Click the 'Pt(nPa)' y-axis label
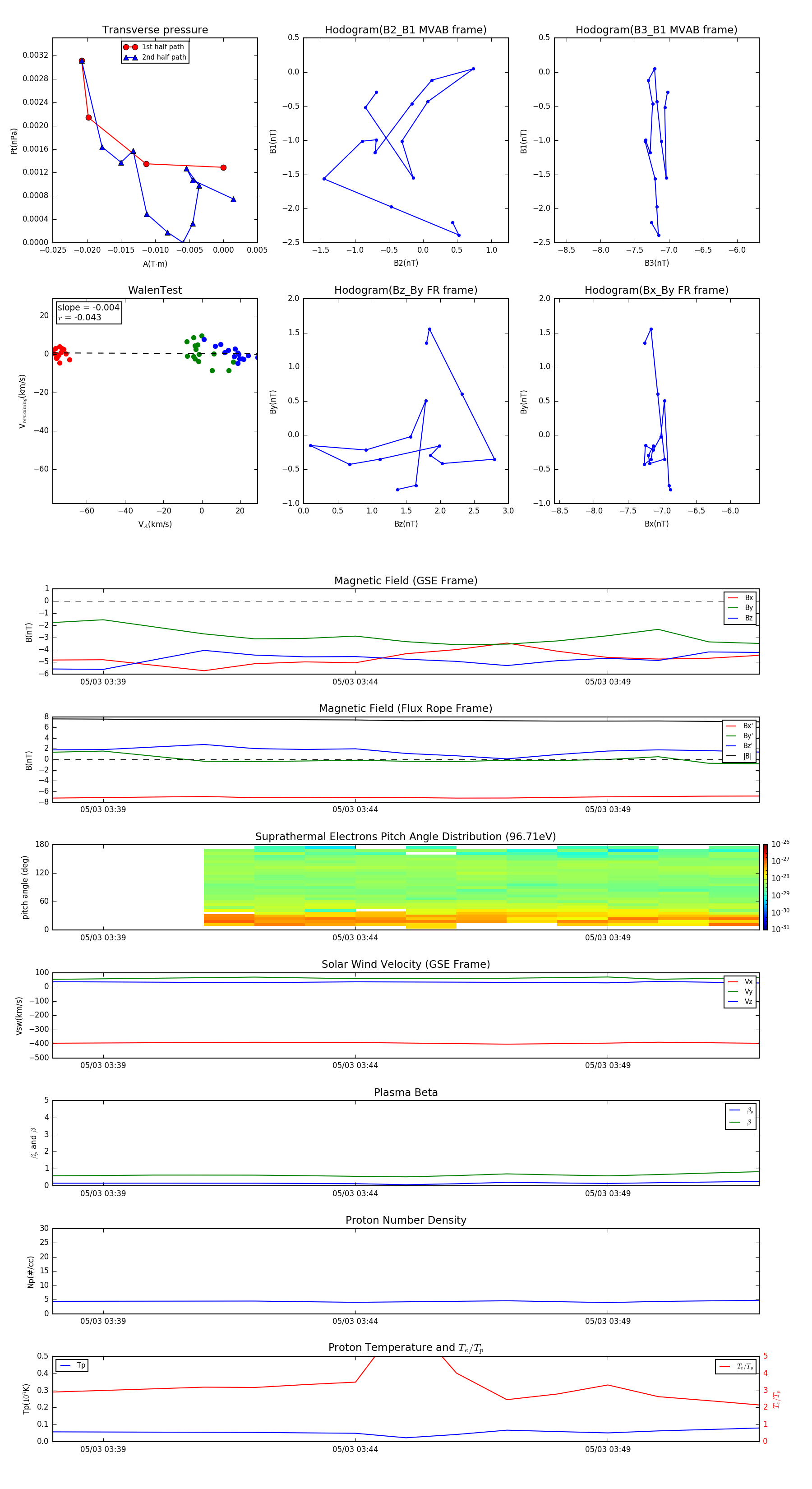Screen dimensions: 812x1489 14,140
